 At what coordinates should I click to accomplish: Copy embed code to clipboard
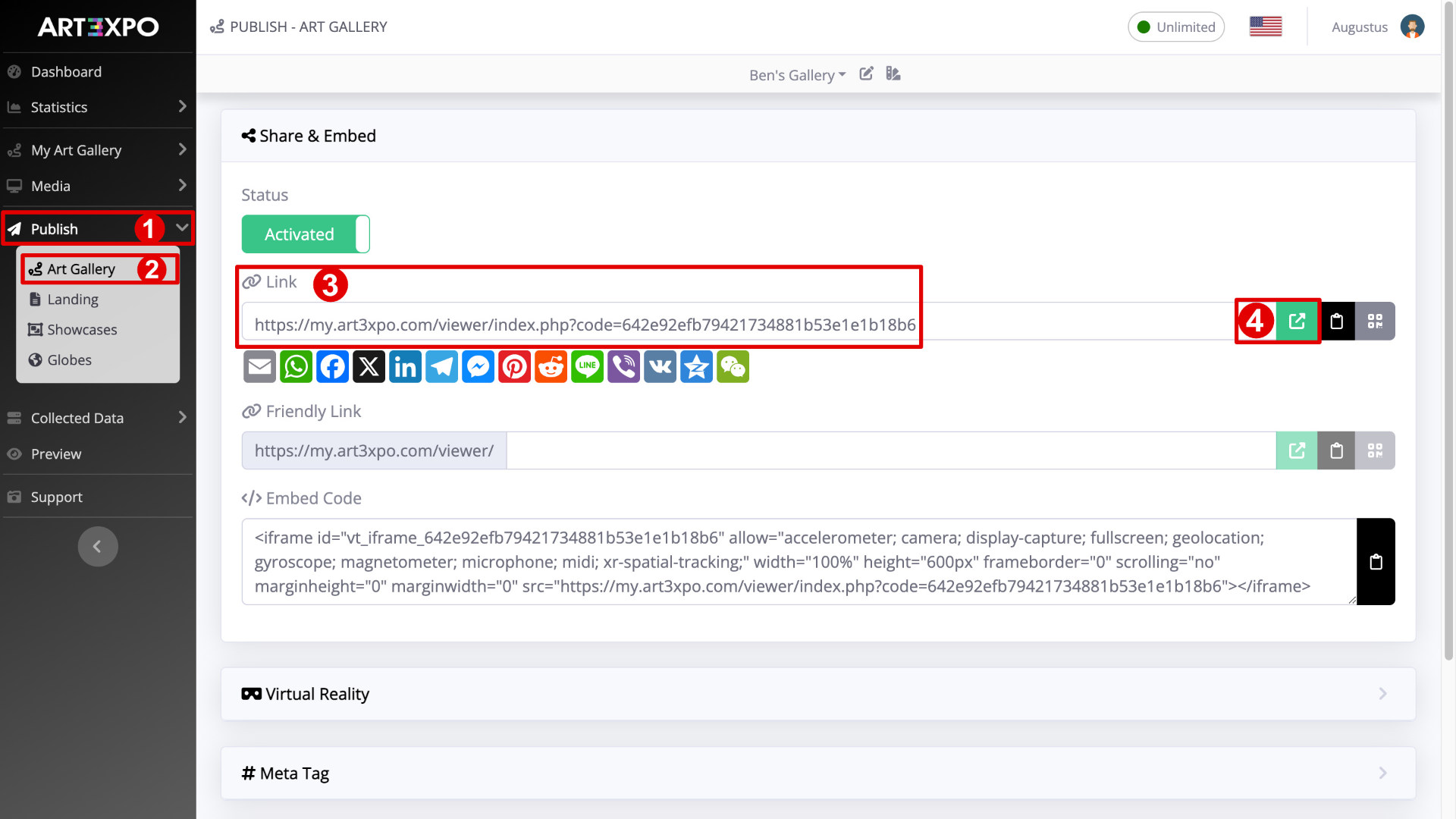click(x=1376, y=562)
